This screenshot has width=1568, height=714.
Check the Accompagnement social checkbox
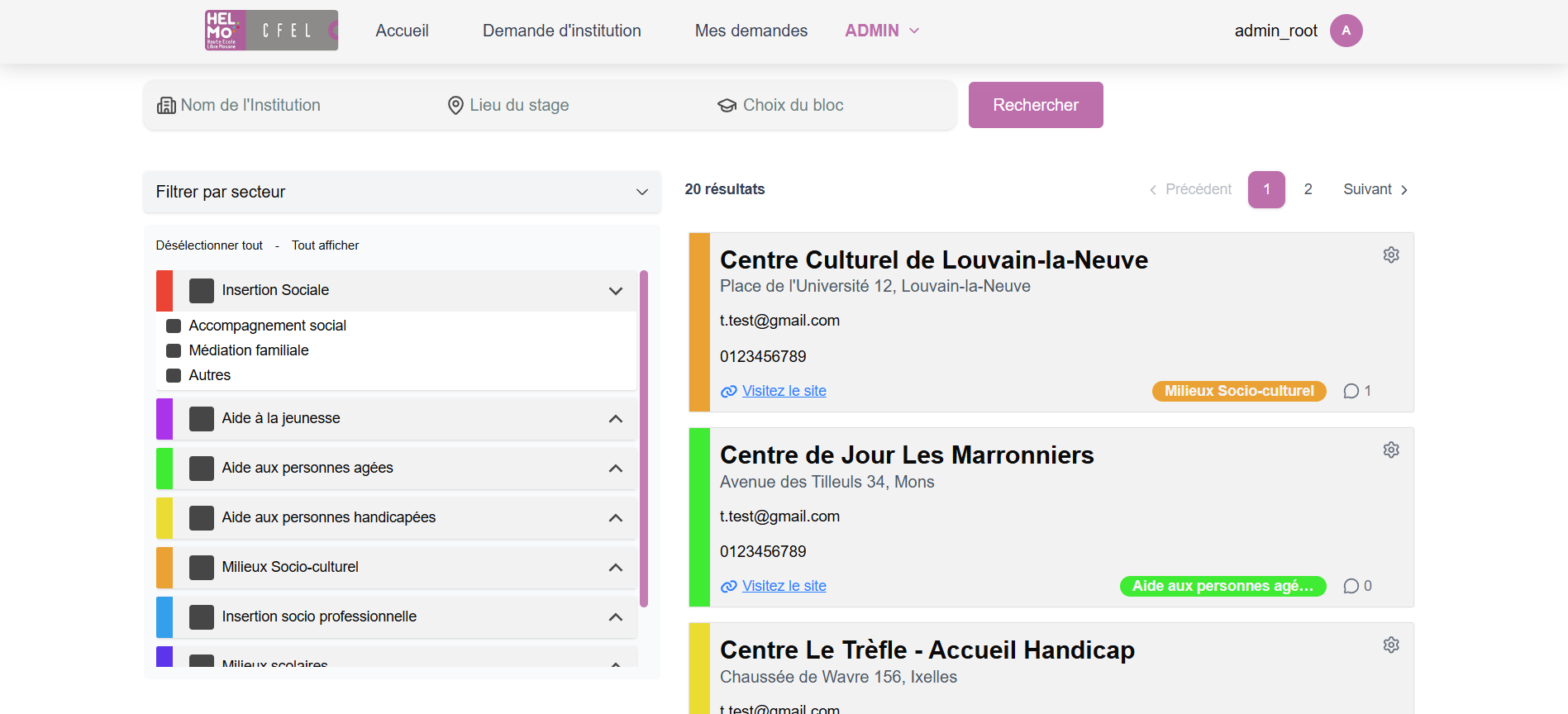tap(174, 326)
